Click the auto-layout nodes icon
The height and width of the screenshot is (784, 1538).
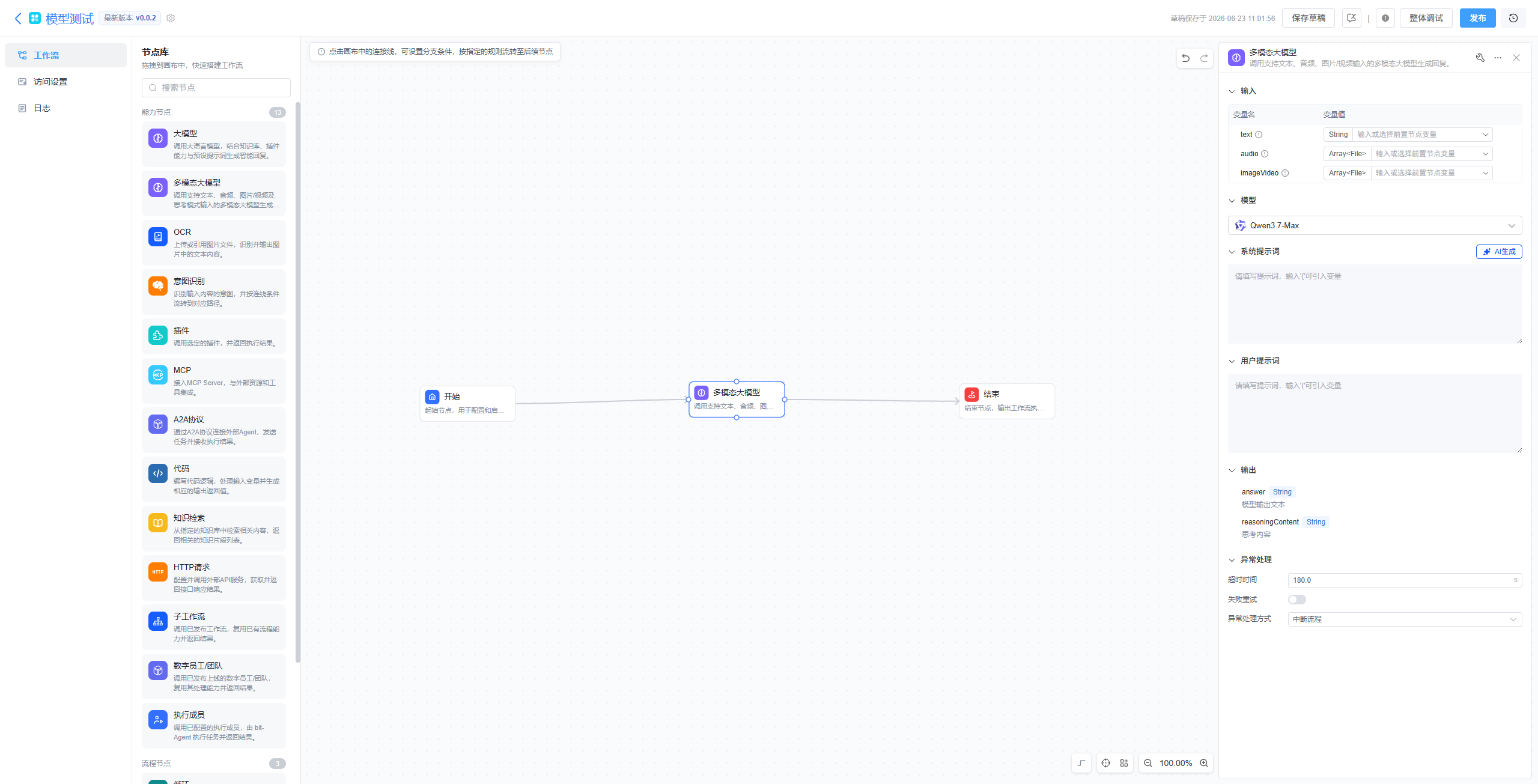[1124, 763]
